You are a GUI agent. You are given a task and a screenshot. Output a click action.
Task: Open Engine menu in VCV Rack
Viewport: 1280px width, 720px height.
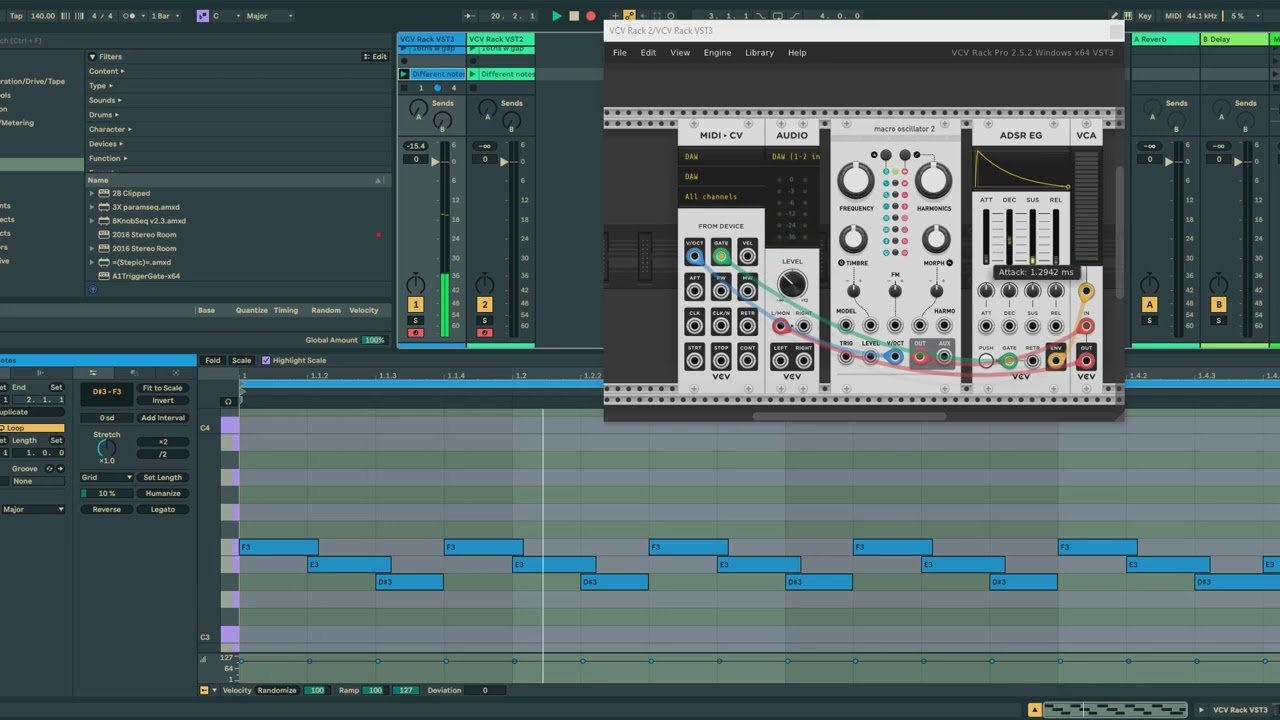[x=717, y=53]
